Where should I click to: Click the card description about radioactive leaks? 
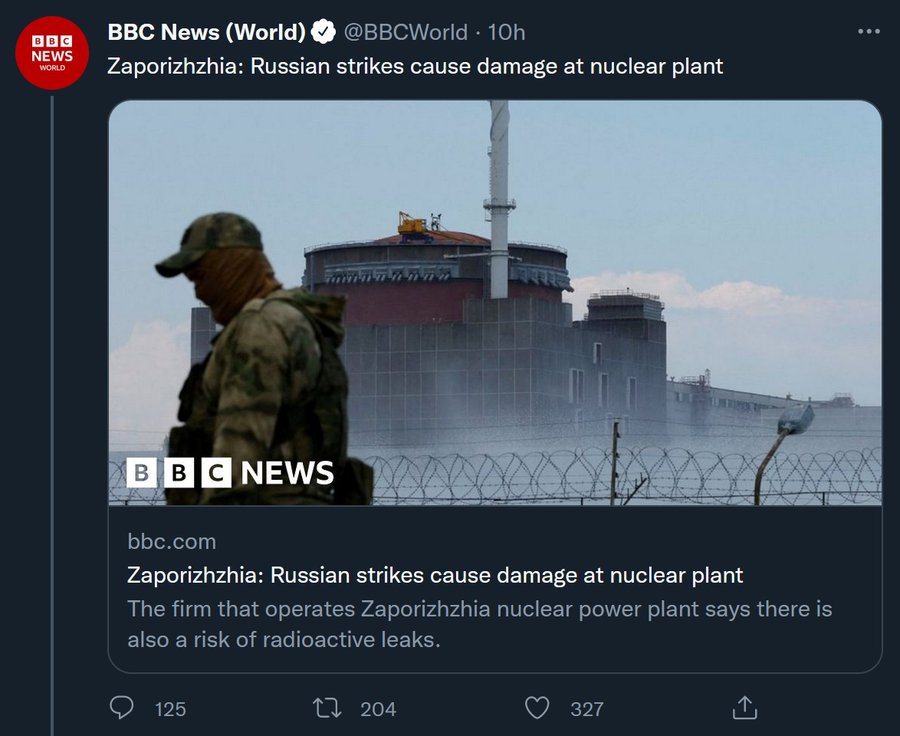[480, 623]
